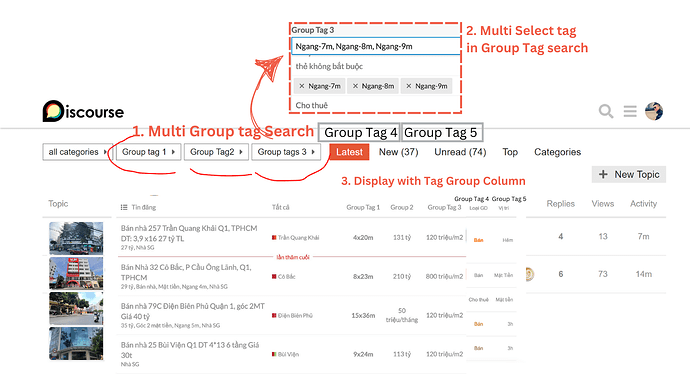Click the 131 tỷ cell
Screen dimensions: 690x388
(402, 238)
